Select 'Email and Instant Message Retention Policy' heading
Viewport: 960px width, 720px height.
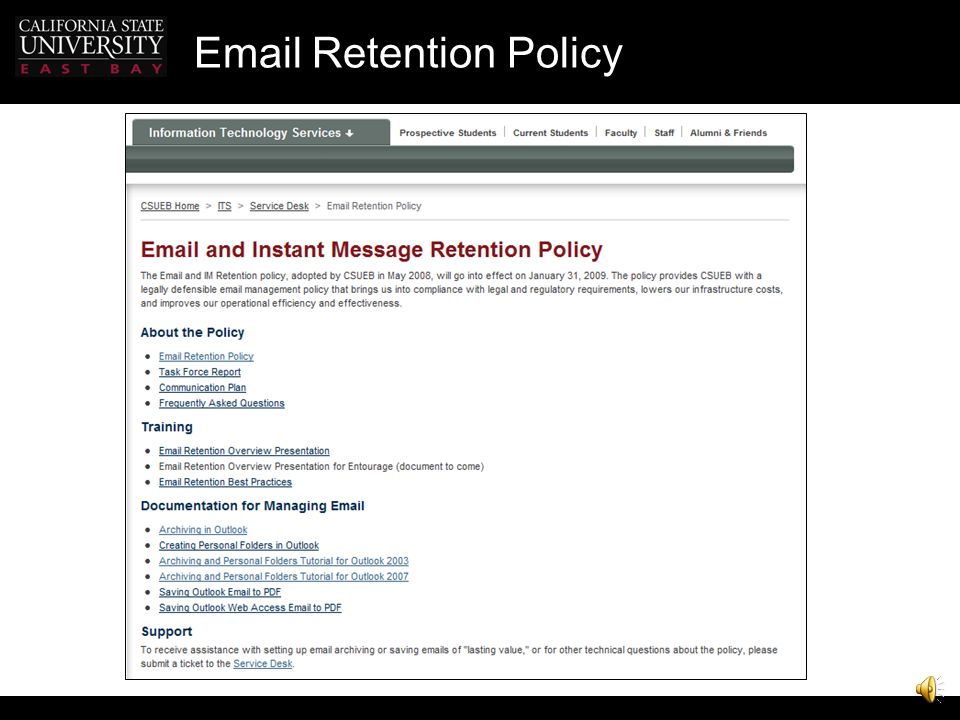point(372,250)
